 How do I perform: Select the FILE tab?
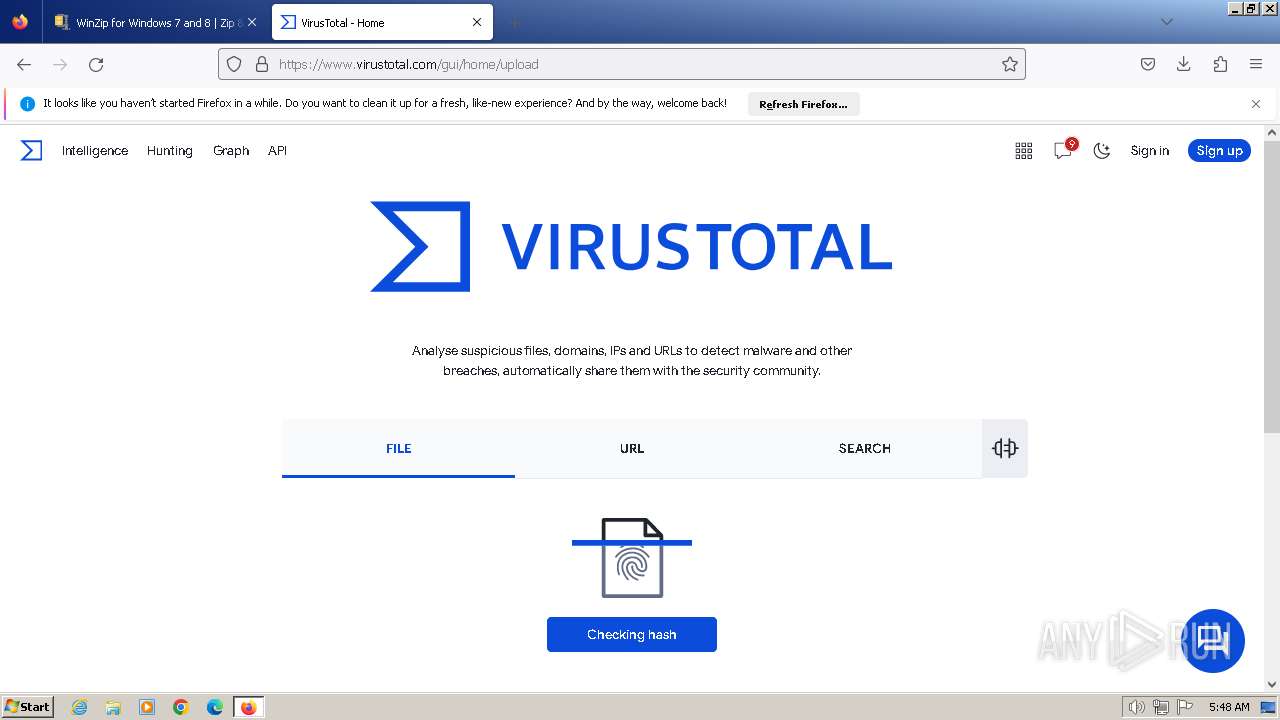click(398, 448)
